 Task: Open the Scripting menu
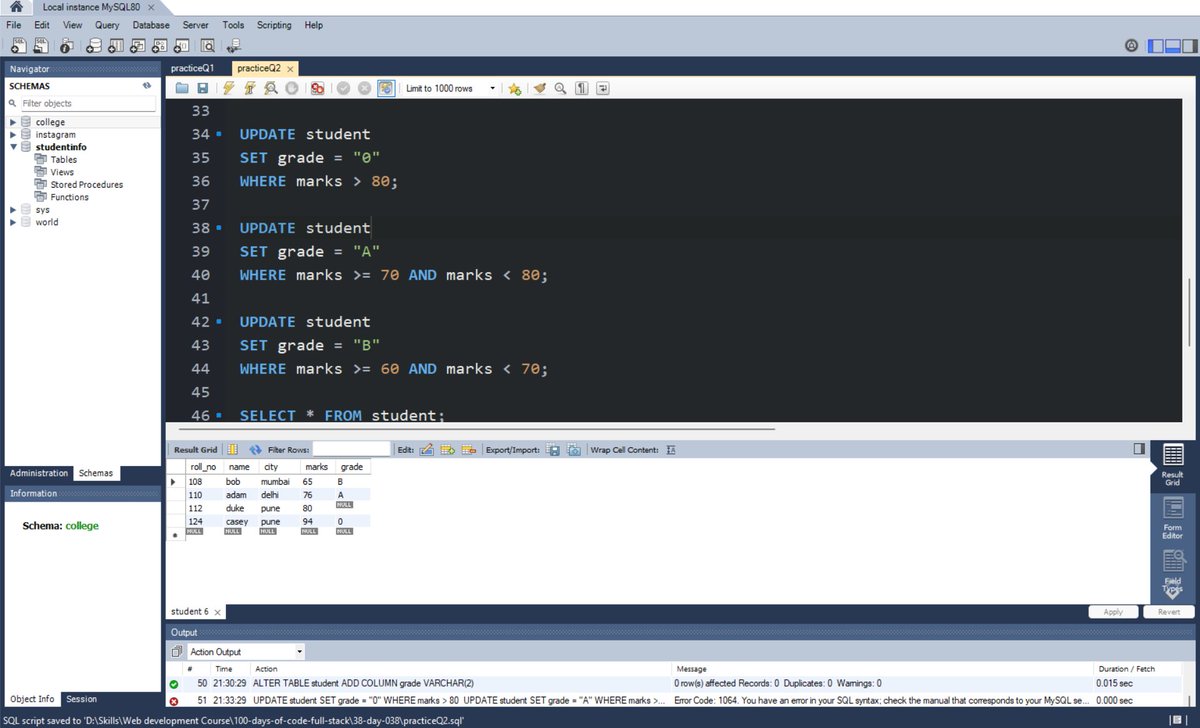click(274, 24)
